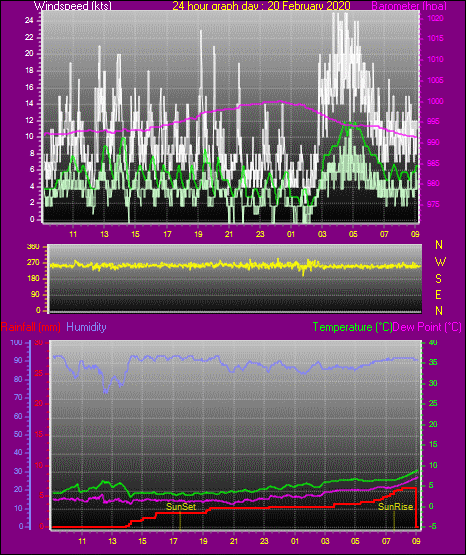The image size is (466, 555).
Task: Click the 15 rainfall axis value in red
Action: click(x=39, y=434)
